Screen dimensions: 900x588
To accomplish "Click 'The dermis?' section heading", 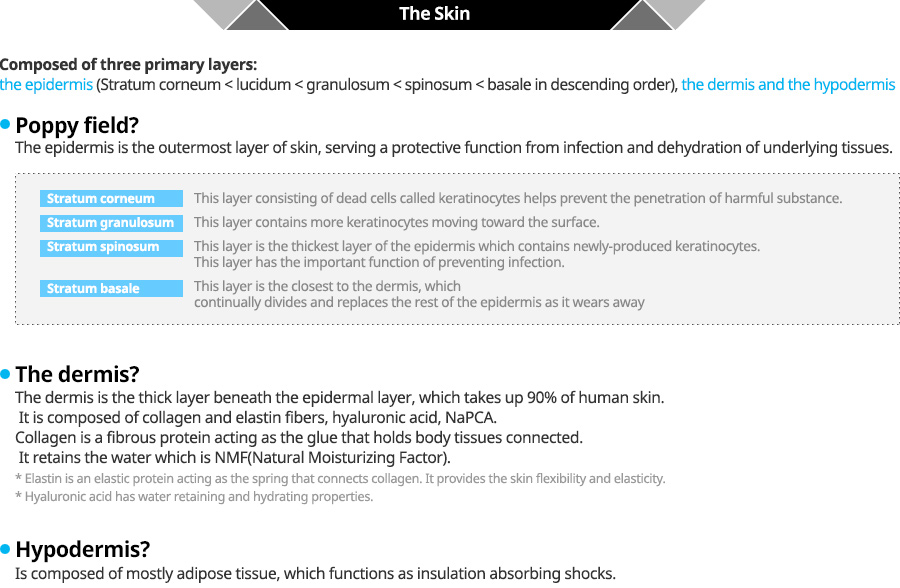I will 77,374.
